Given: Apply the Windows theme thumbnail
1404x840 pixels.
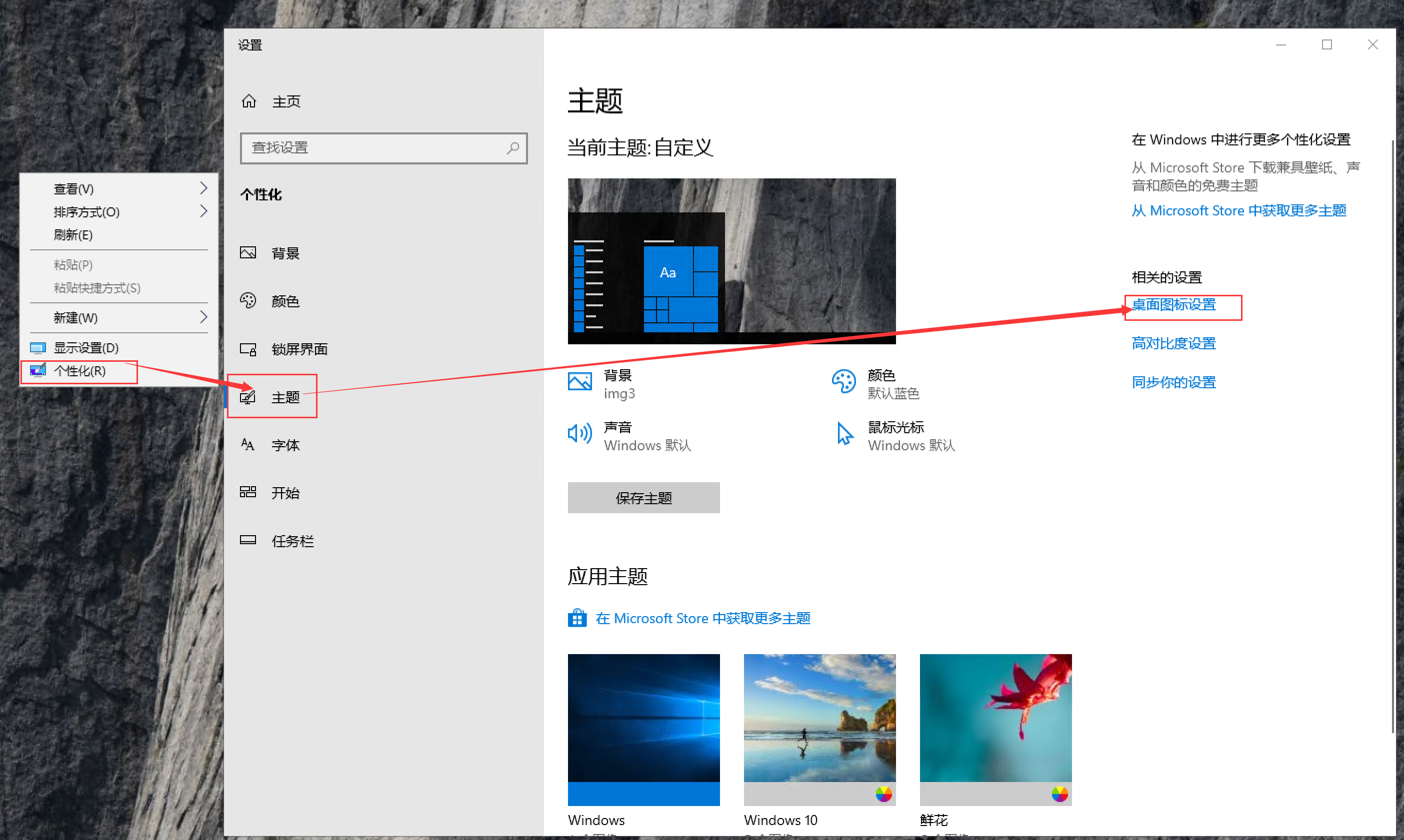Looking at the screenshot, I should (643, 730).
